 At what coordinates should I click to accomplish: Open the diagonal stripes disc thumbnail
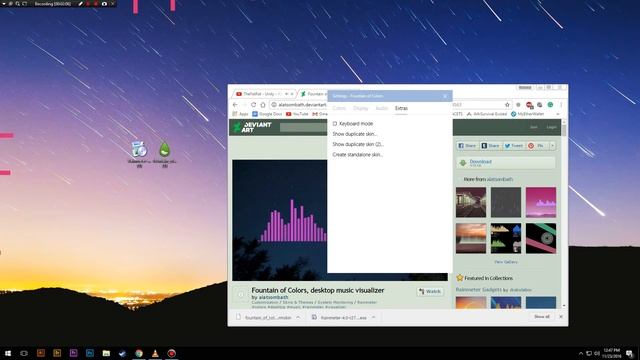tap(541, 238)
